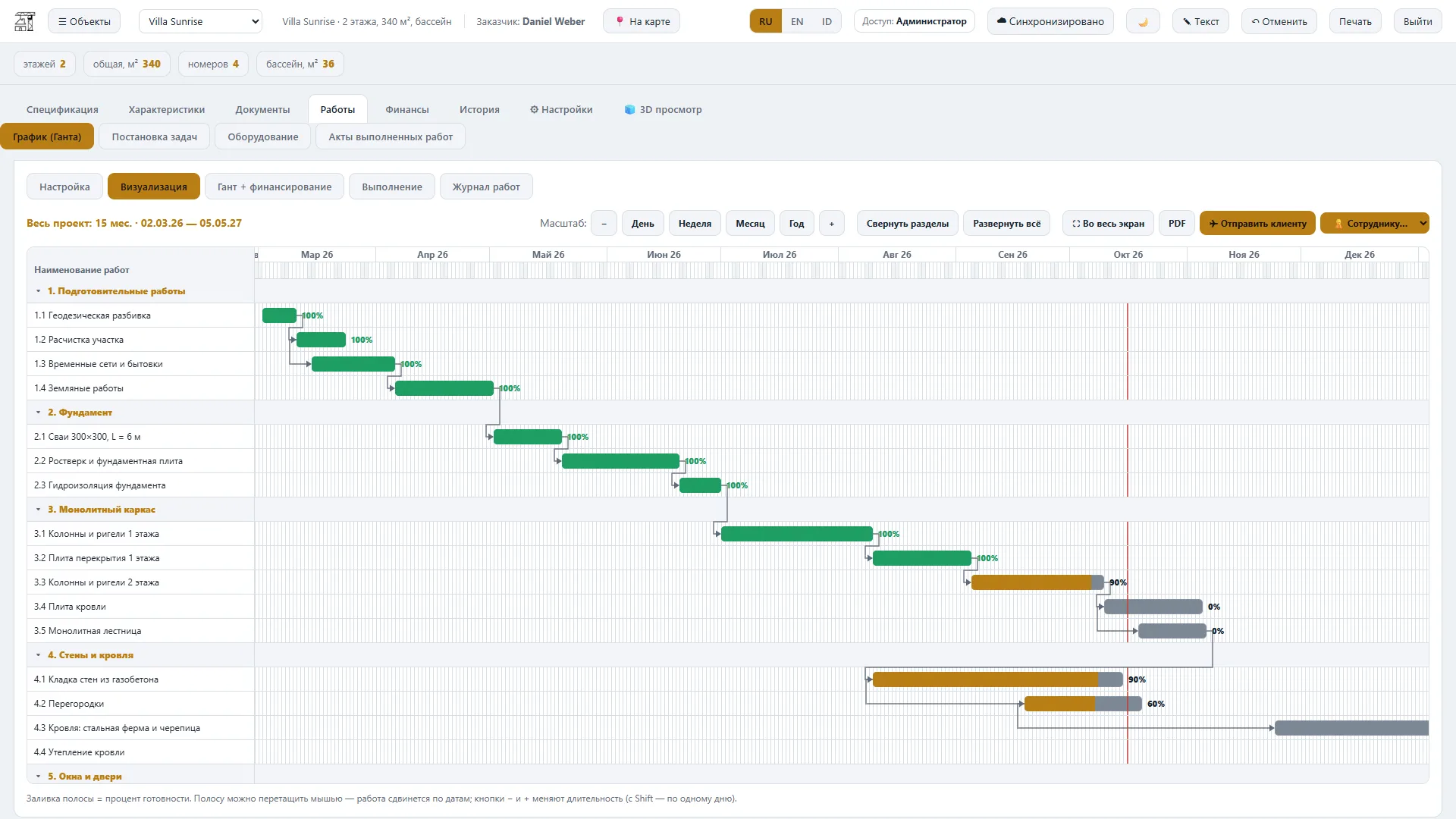Open the Сотруднику dropdown
This screenshot has height=819, width=1456.
pos(1374,224)
